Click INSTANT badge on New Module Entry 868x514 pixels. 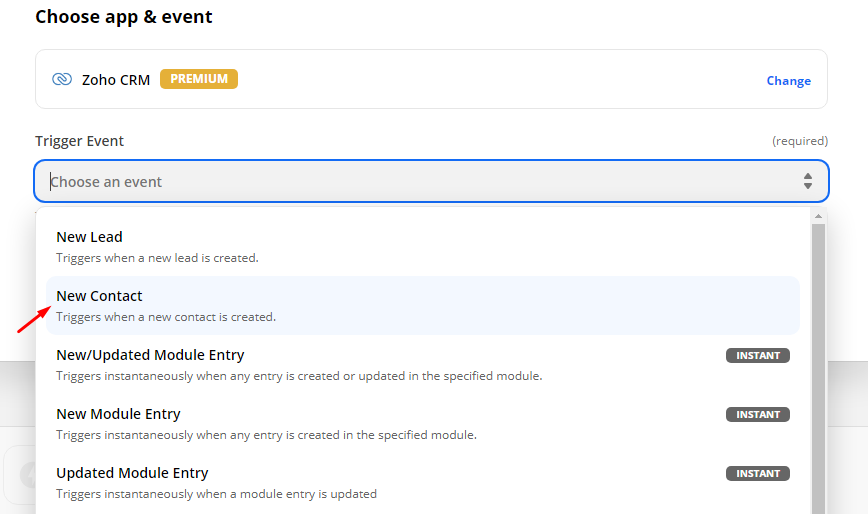[758, 414]
